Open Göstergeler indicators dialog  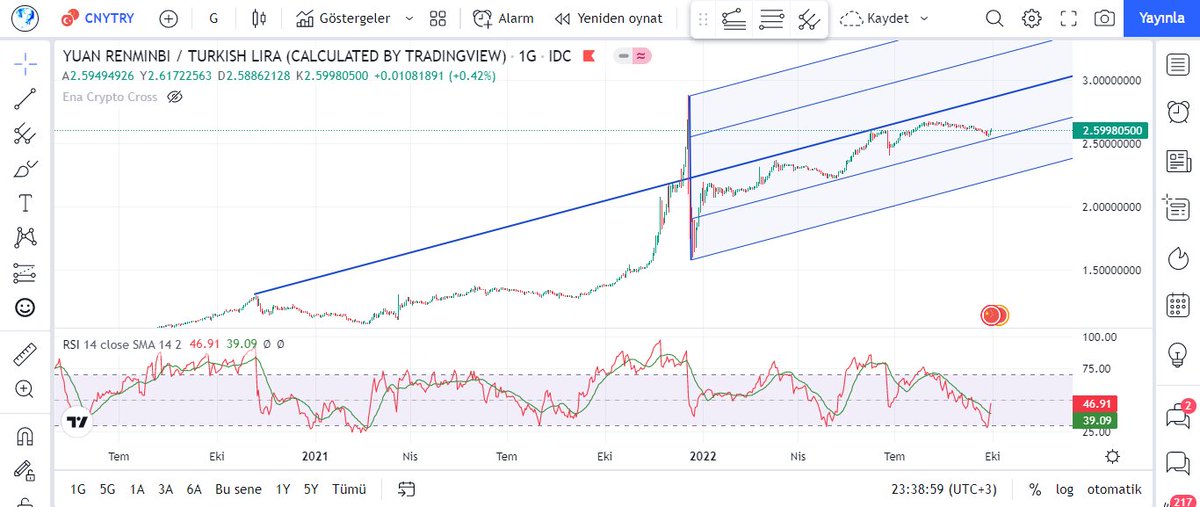click(x=344, y=18)
